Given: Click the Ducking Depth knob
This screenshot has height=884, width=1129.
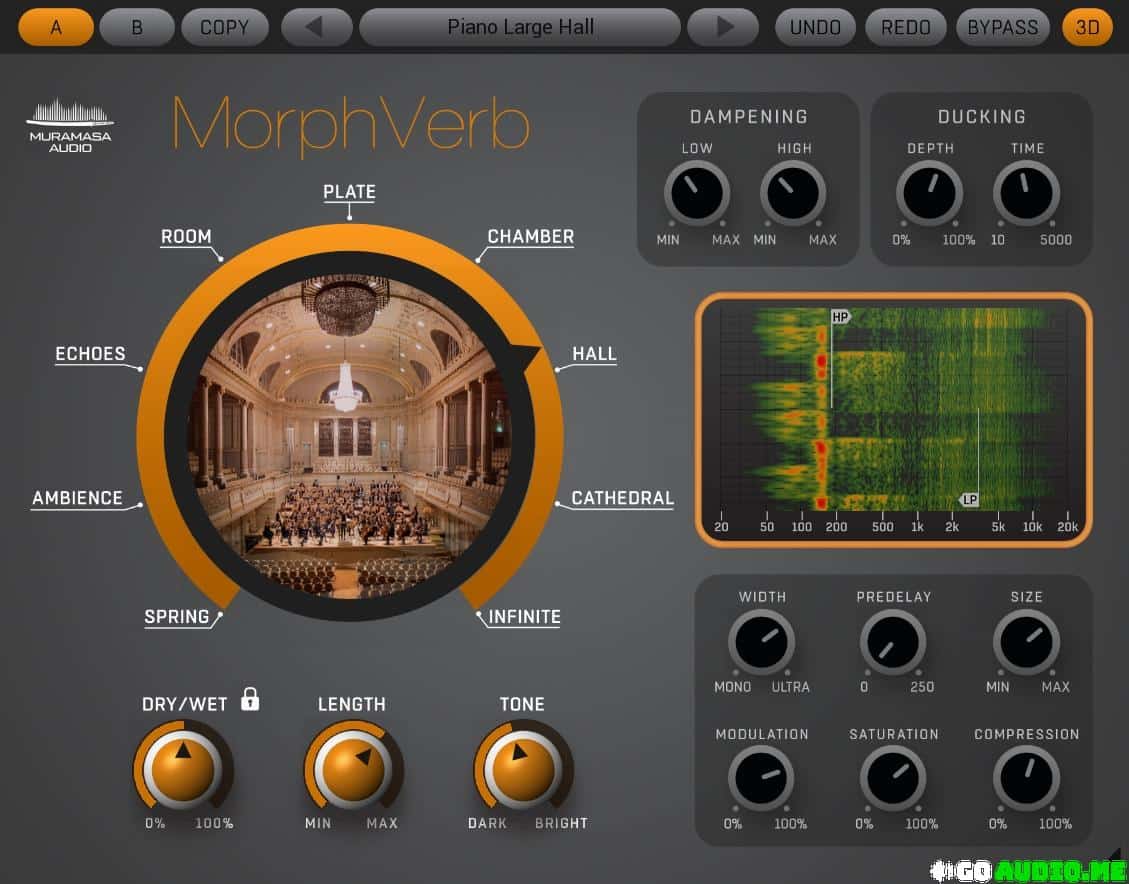Looking at the screenshot, I should coord(929,193).
